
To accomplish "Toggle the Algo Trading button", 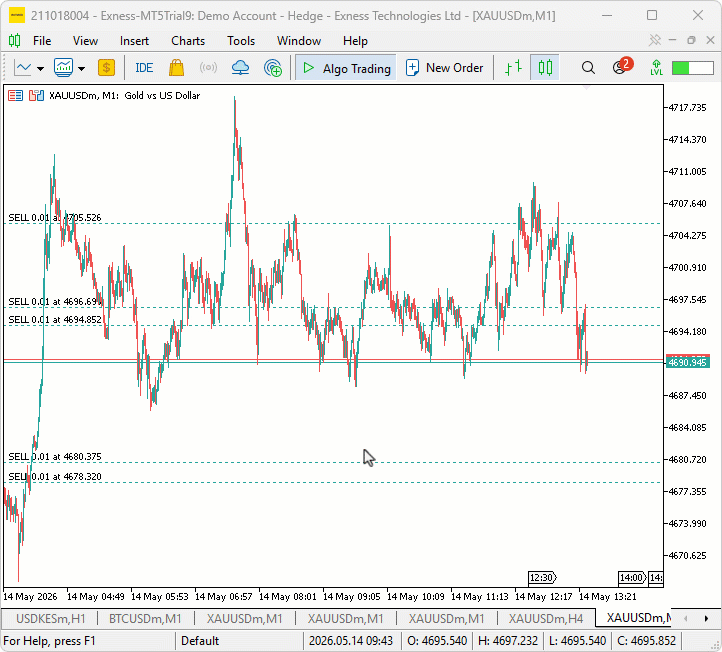I will pyautogui.click(x=346, y=68).
